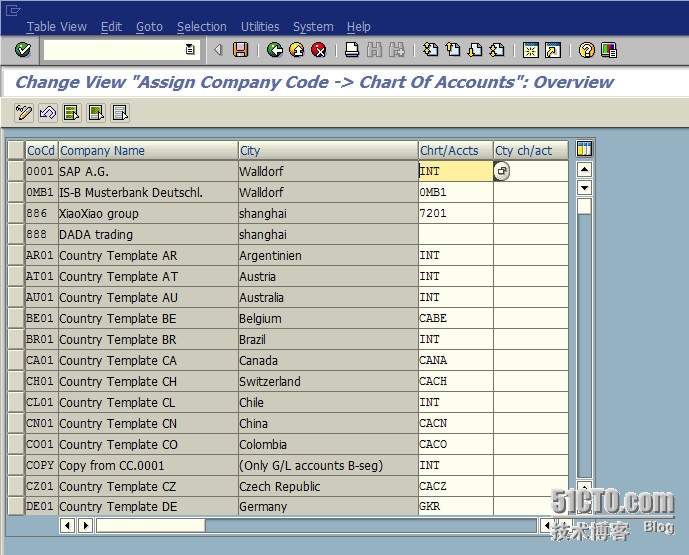Open the Table View menu

pyautogui.click(x=57, y=27)
